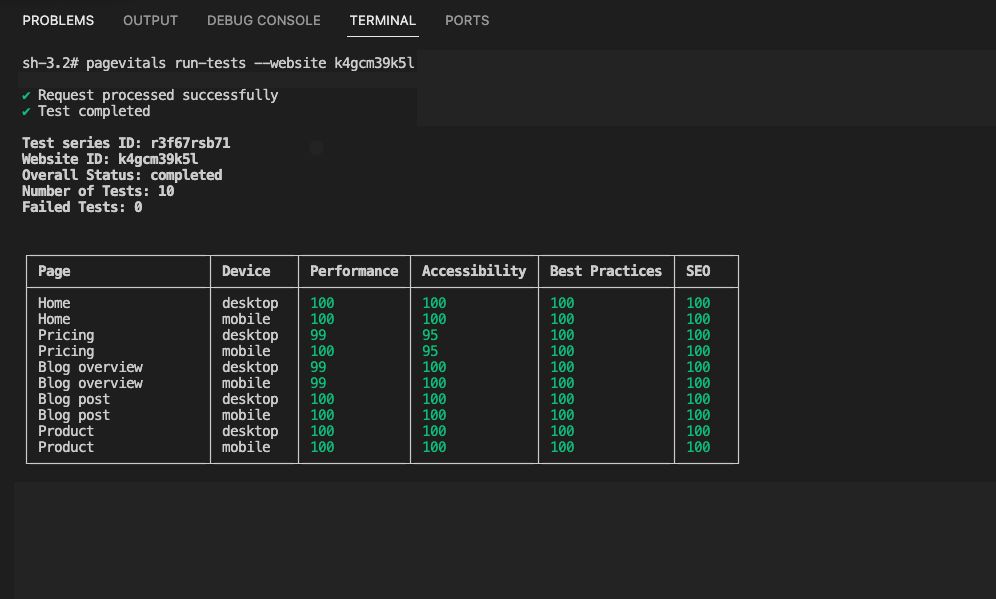Switch to the PROBLEMS tab
Viewport: 996px width, 599px height.
pos(58,20)
